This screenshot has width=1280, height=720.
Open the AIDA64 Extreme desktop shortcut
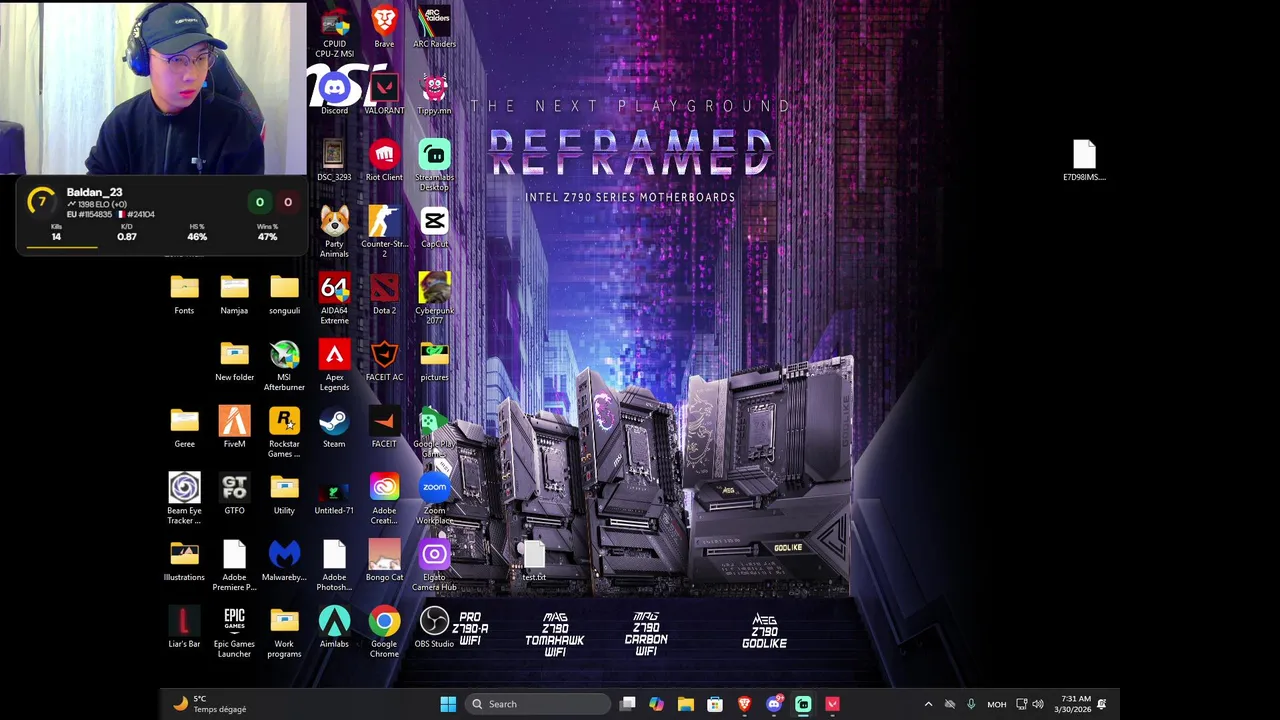point(334,299)
